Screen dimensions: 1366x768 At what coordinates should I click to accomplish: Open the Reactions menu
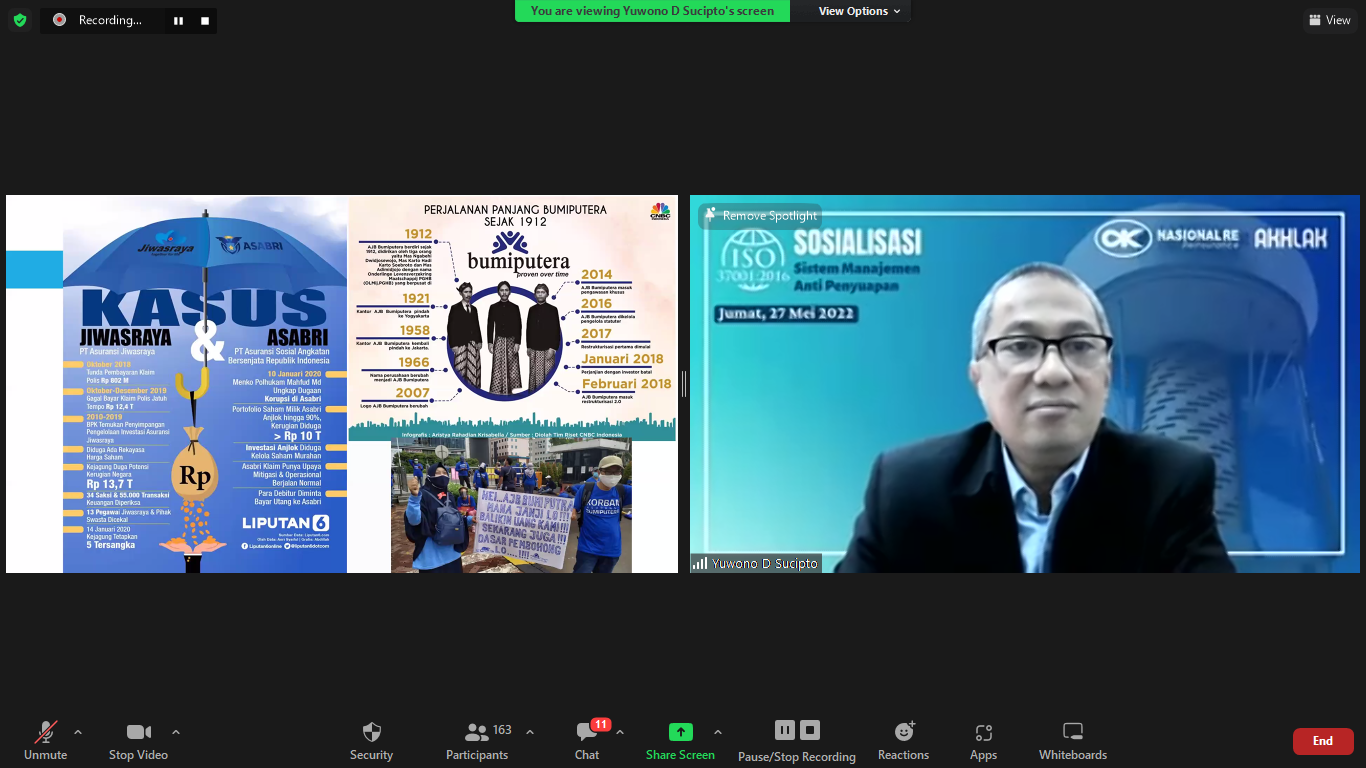click(x=904, y=741)
